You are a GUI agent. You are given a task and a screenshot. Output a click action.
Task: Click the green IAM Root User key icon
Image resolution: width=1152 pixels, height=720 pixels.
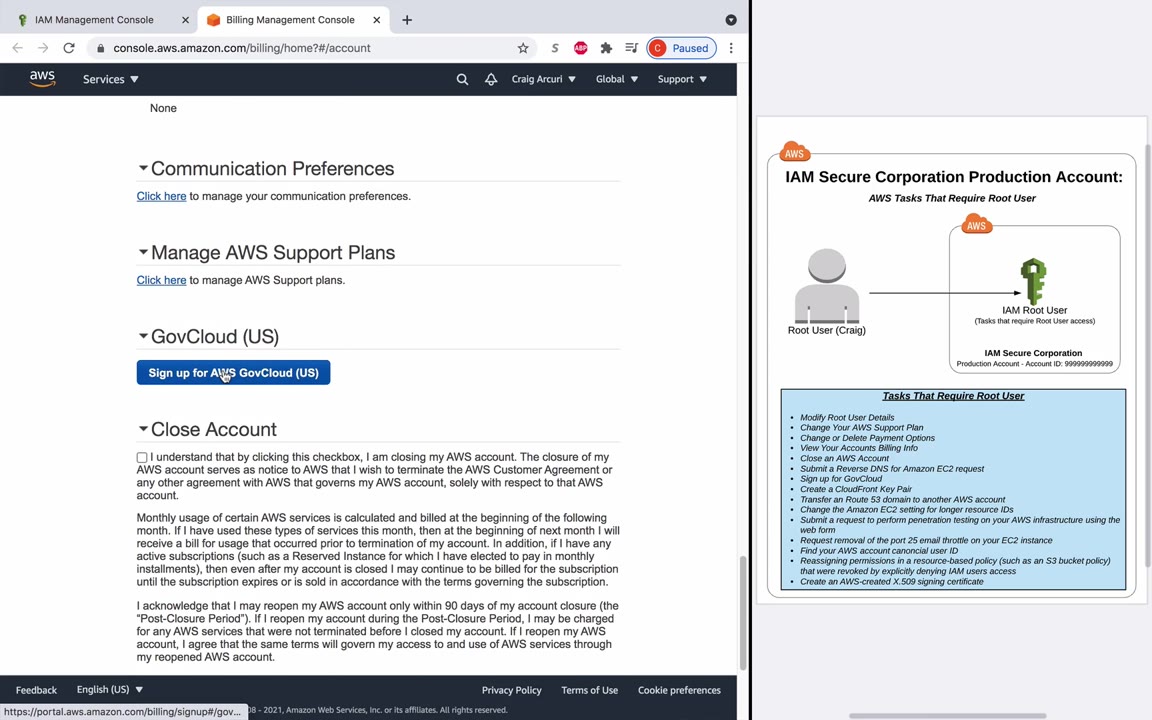coord(1033,281)
